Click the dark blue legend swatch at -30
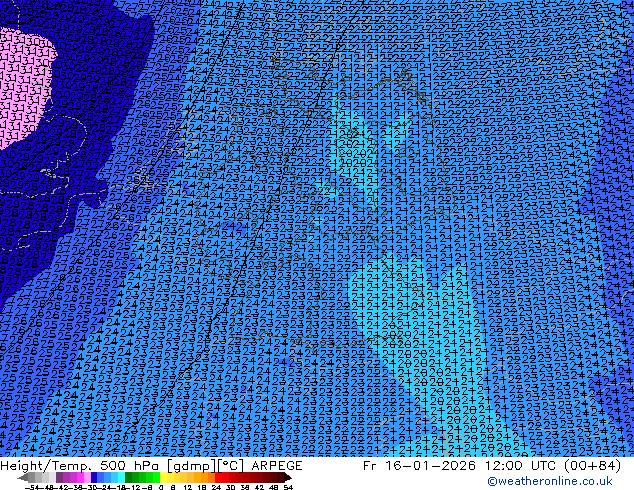 (94, 477)
